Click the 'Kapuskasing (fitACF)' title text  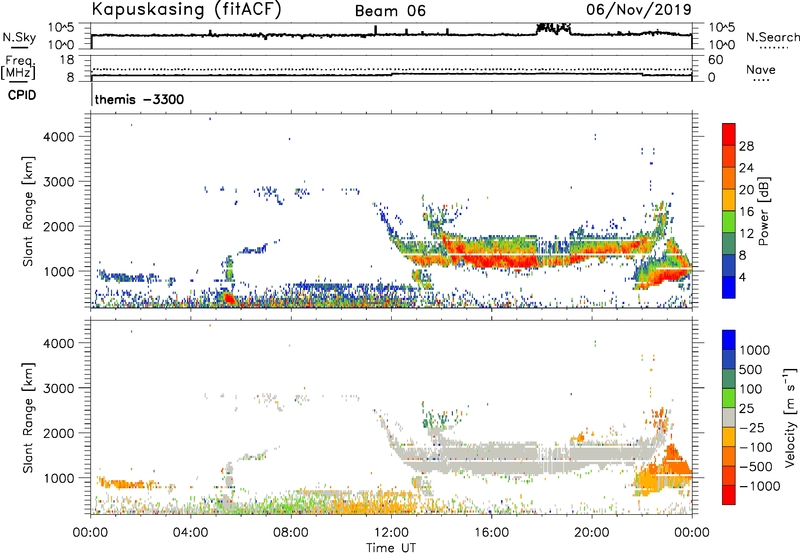coord(186,9)
